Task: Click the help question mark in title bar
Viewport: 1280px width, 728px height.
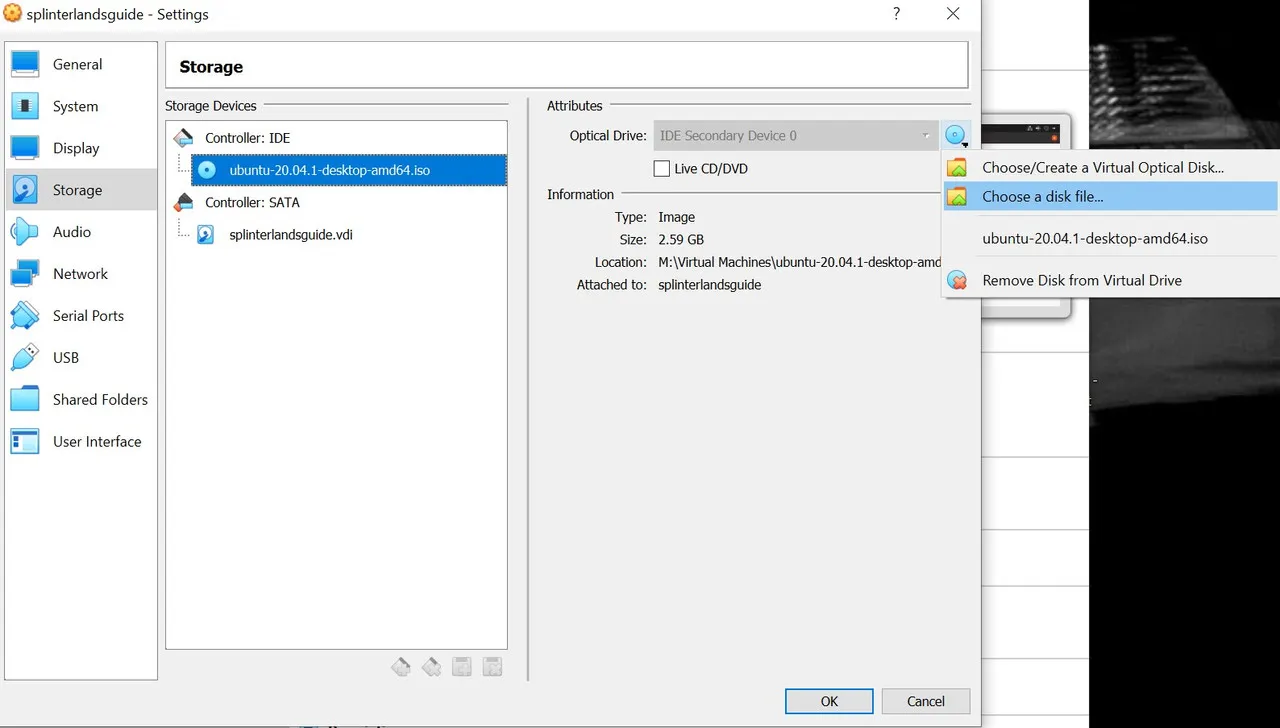Action: [x=896, y=14]
